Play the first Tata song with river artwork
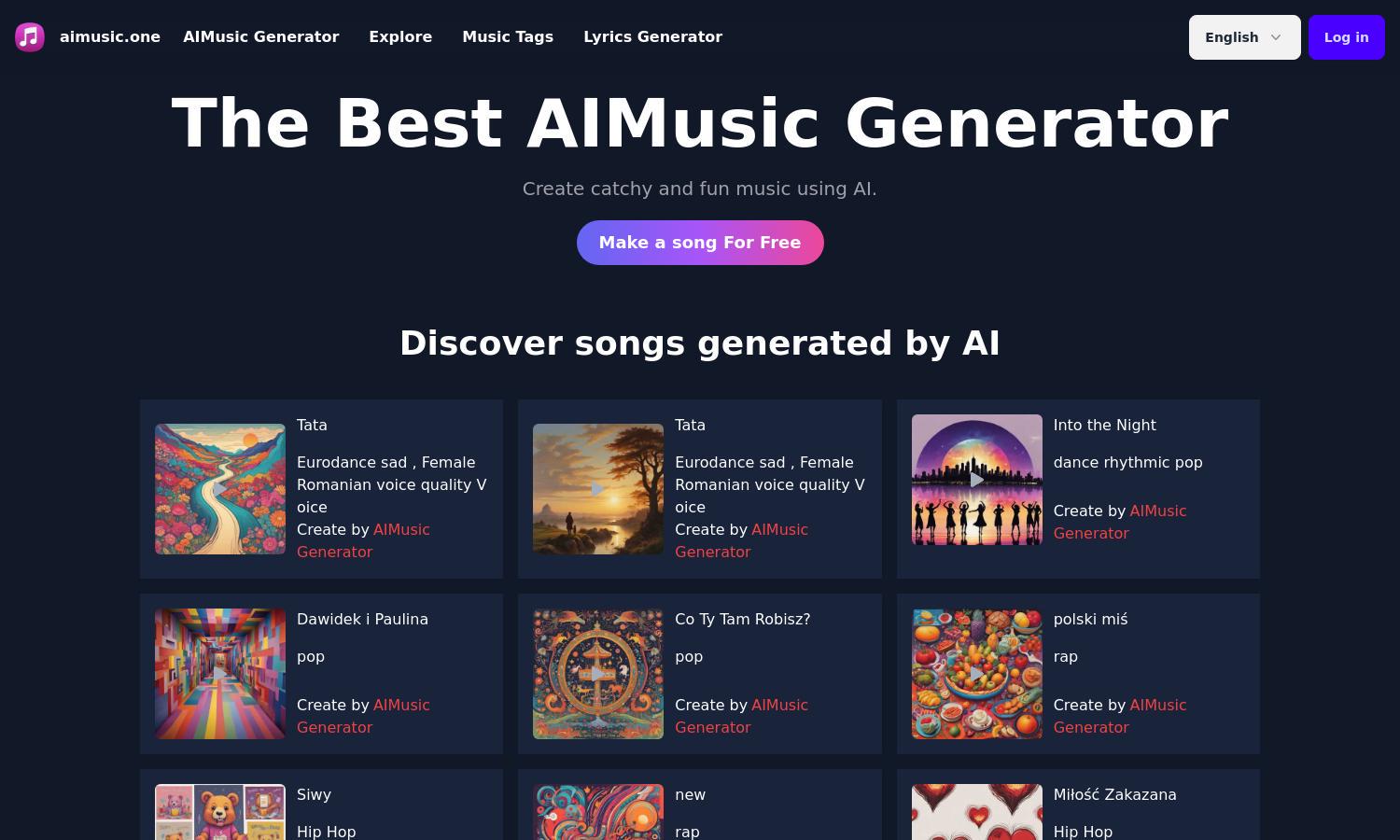1400x840 pixels. 220,489
